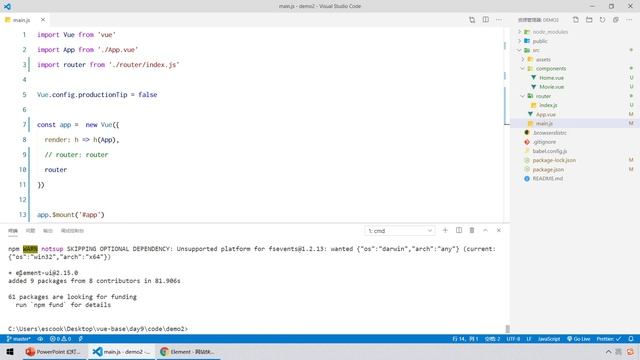Open App.vue from the file tree
640x360 pixels.
546,114
